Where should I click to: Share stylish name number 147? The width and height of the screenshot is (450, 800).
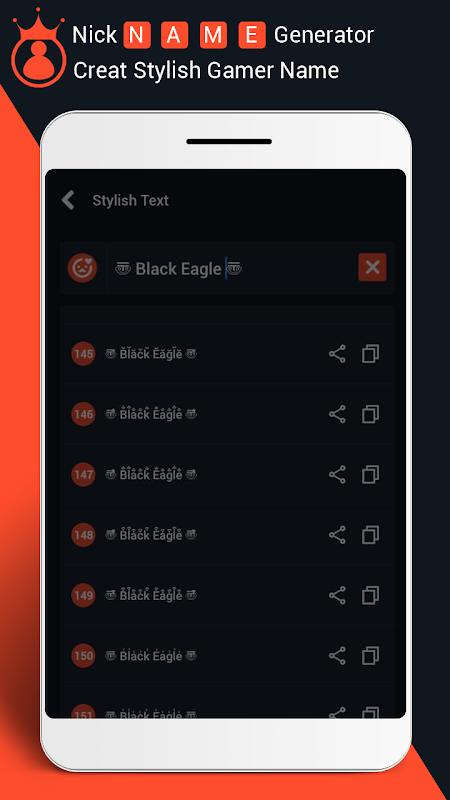click(337, 474)
